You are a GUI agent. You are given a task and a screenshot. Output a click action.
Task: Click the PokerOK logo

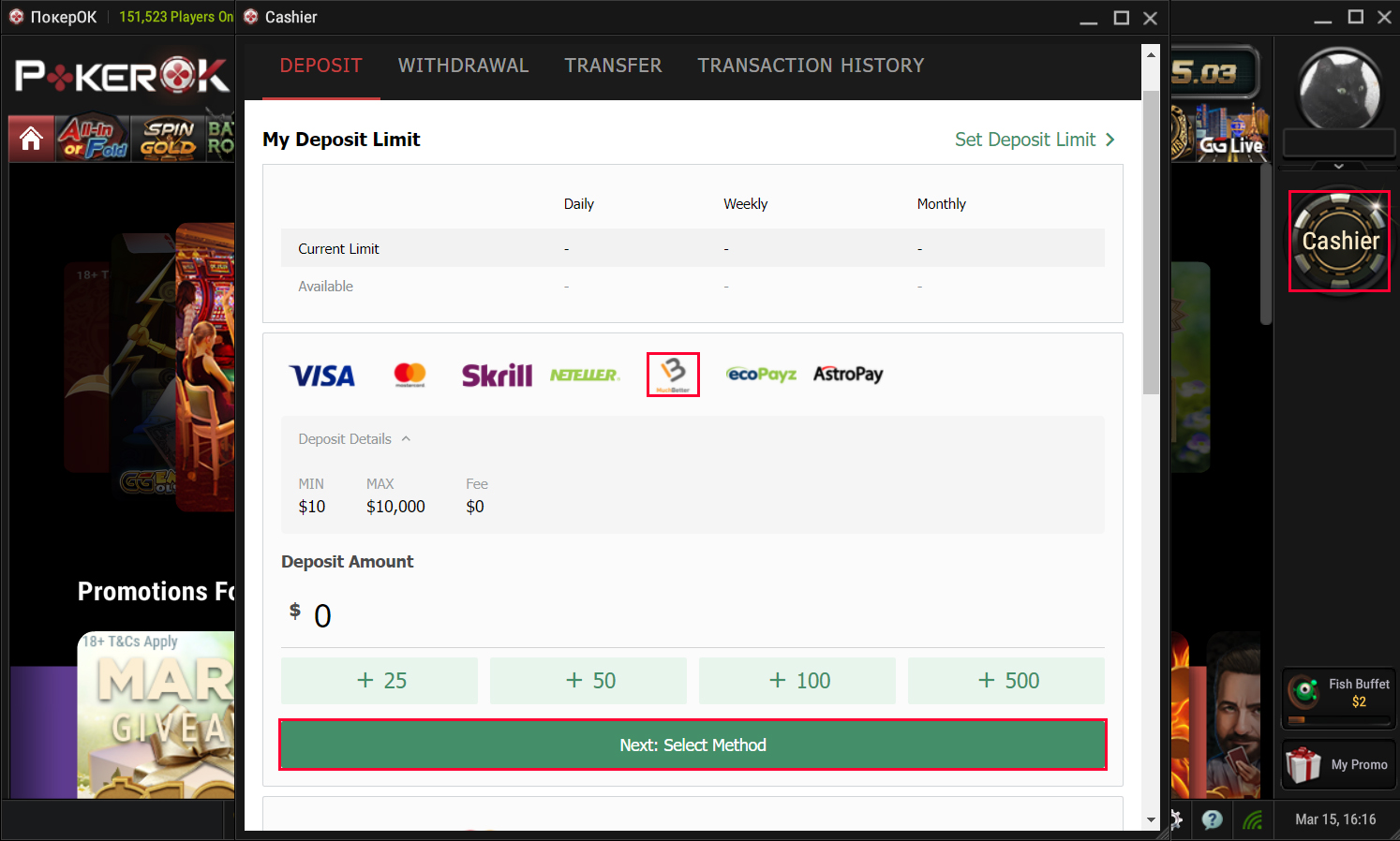(x=122, y=76)
